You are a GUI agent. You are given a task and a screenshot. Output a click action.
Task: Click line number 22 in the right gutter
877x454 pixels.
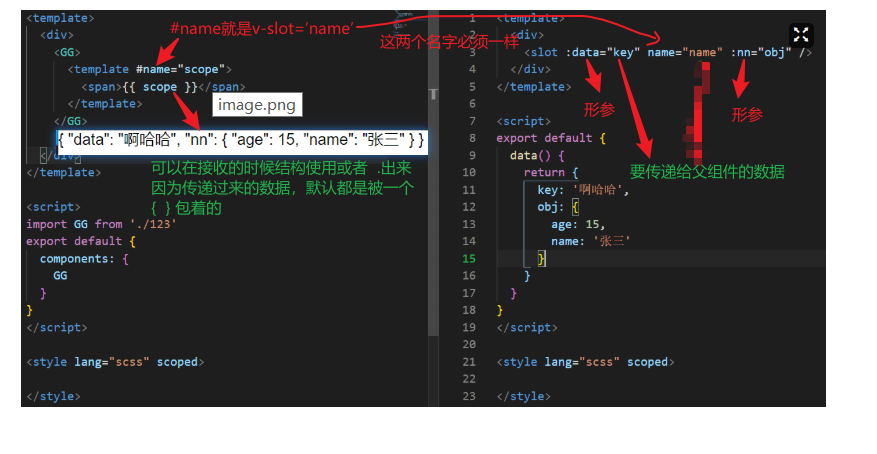point(469,379)
